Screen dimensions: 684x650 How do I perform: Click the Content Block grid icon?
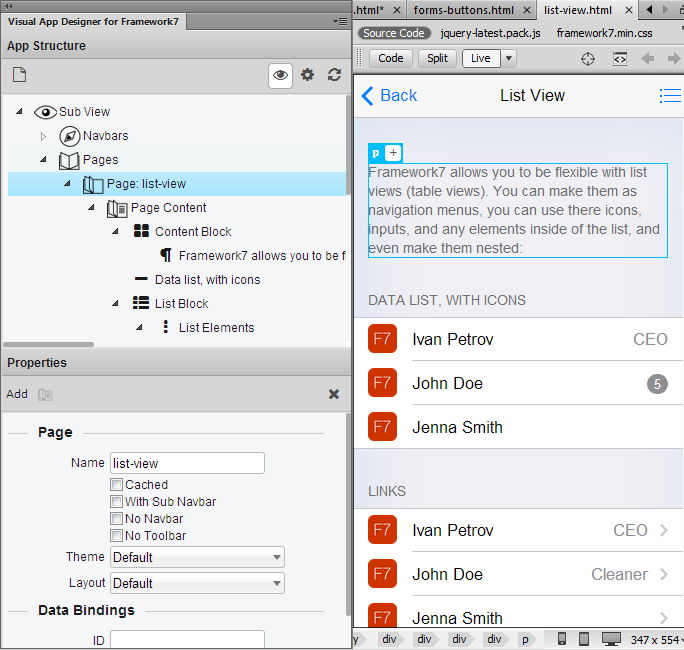coord(141,231)
